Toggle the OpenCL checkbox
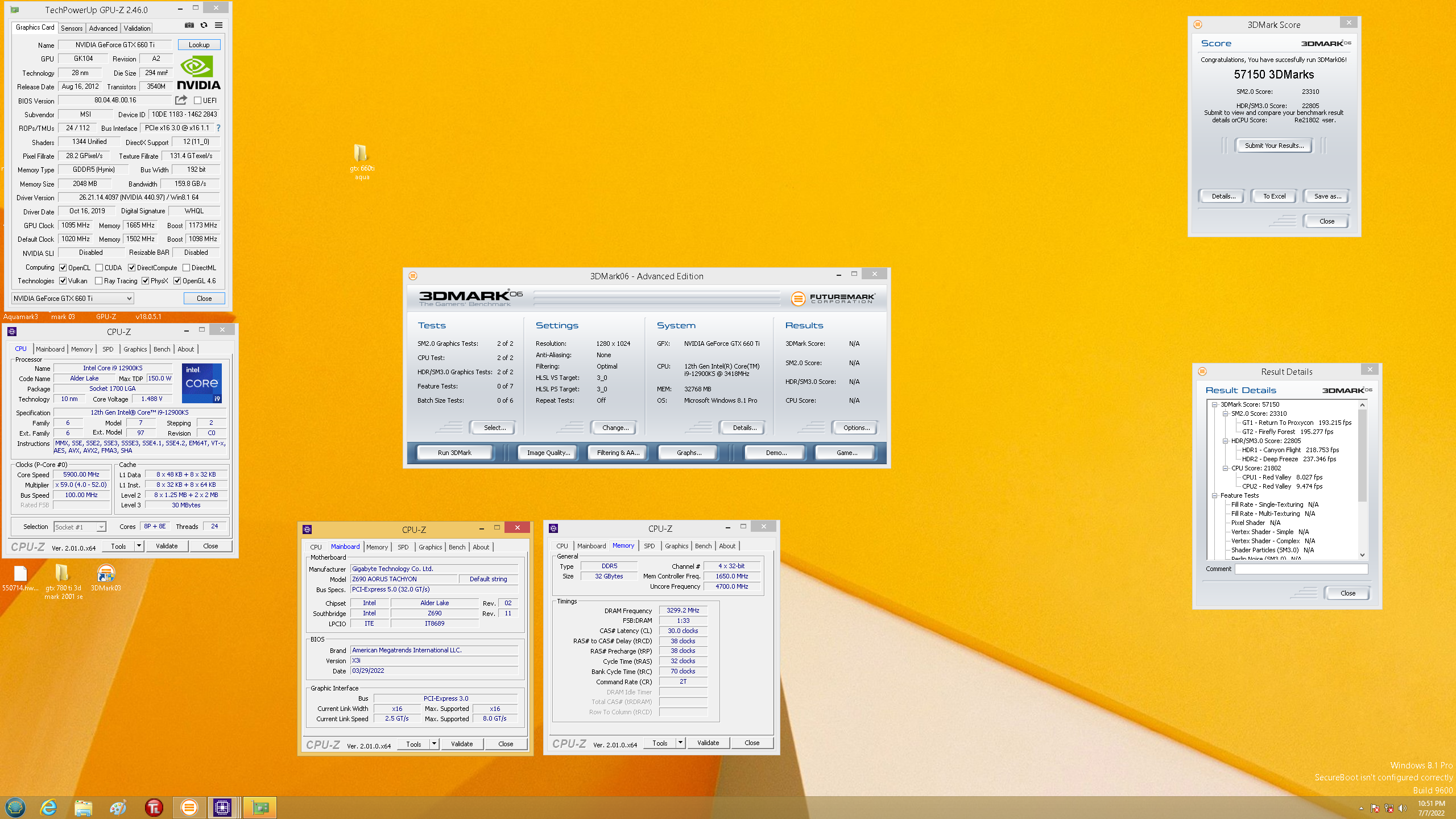Screen dimensions: 1456x819 [63, 267]
